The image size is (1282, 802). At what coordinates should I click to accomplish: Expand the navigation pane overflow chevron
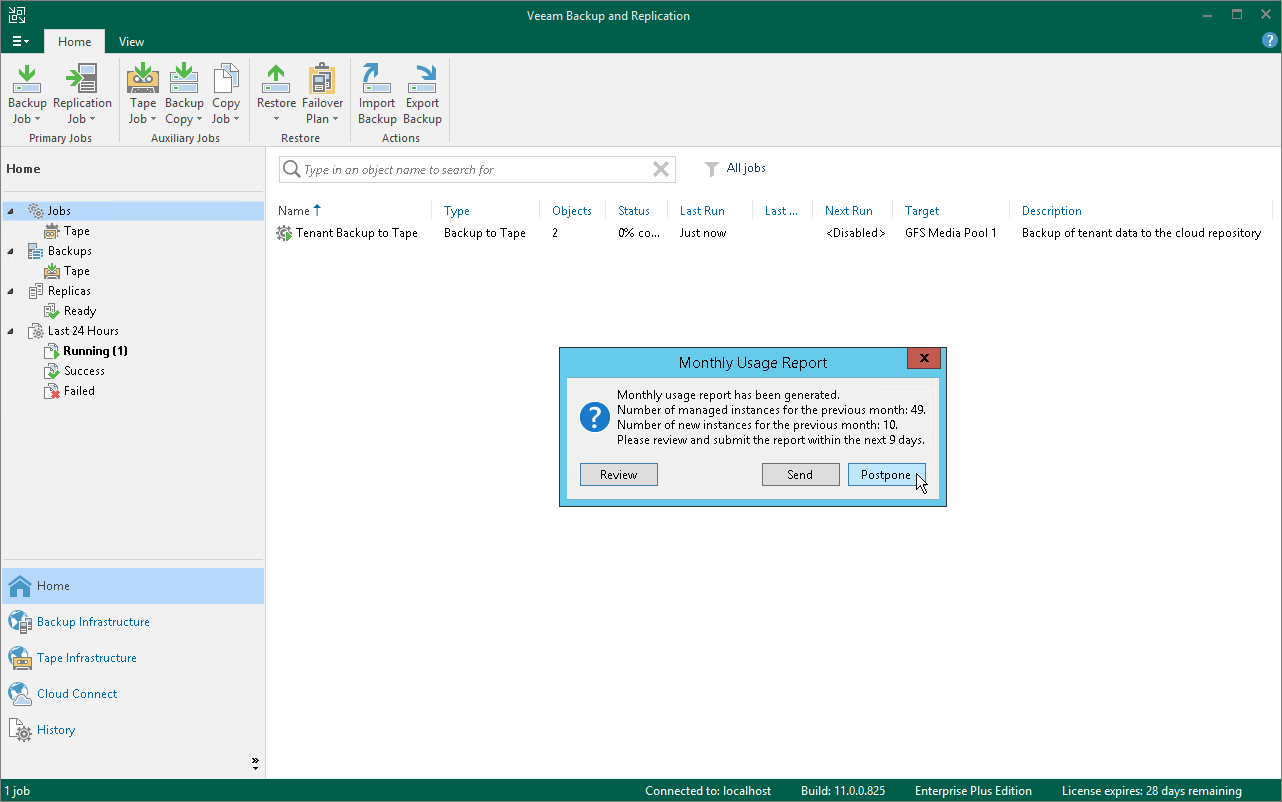[255, 764]
